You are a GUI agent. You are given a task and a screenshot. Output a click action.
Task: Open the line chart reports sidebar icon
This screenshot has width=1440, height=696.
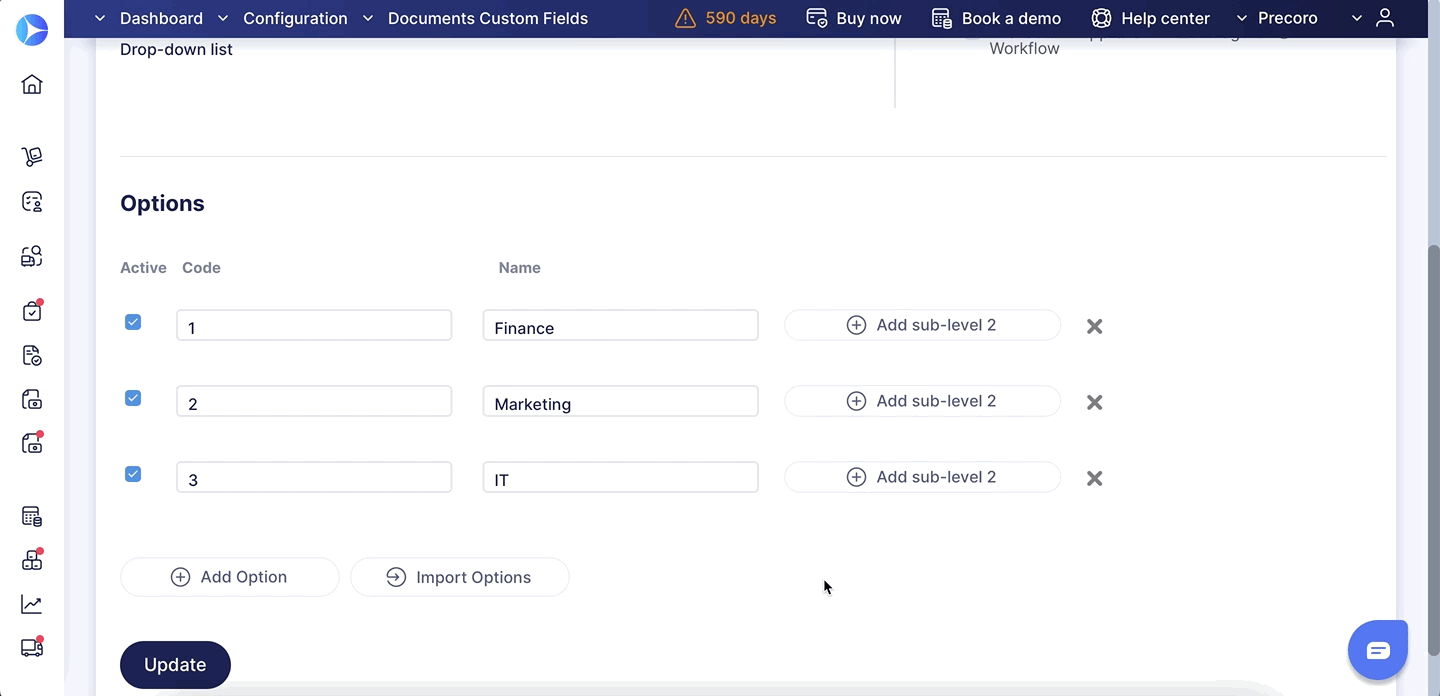coord(32,605)
